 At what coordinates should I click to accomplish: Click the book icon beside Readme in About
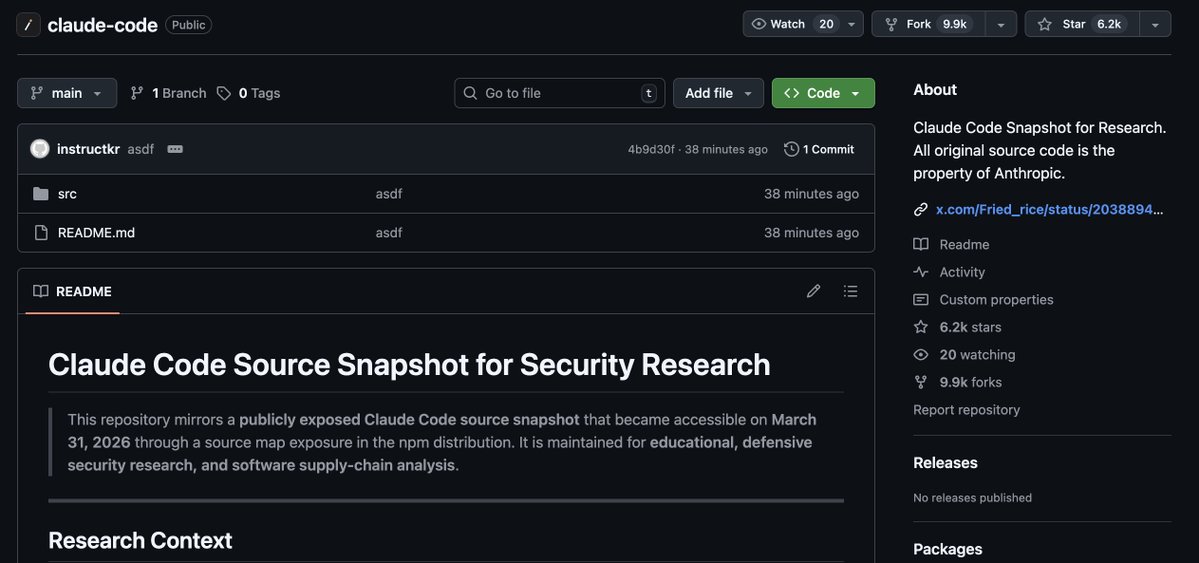point(921,245)
